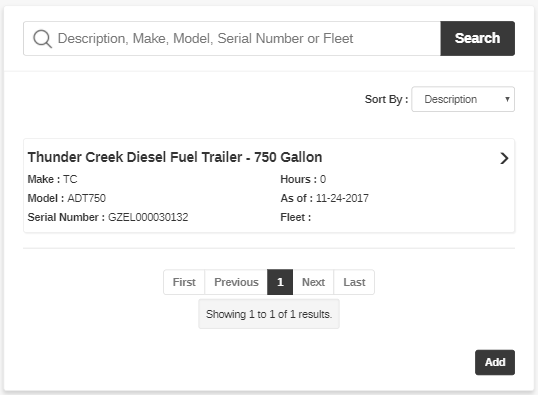
Task: Open Thunder Creek Diesel Fuel Trailer title
Action: [175, 157]
